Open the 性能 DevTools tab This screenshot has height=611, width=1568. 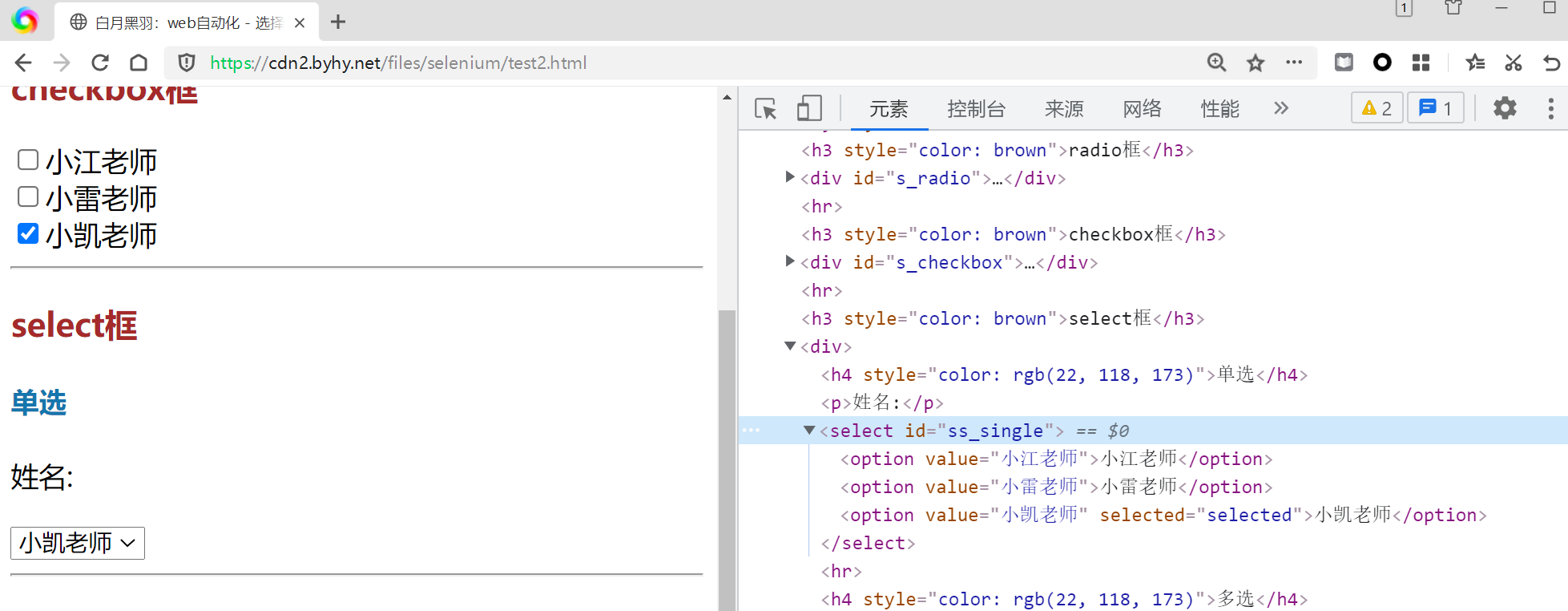click(1219, 109)
